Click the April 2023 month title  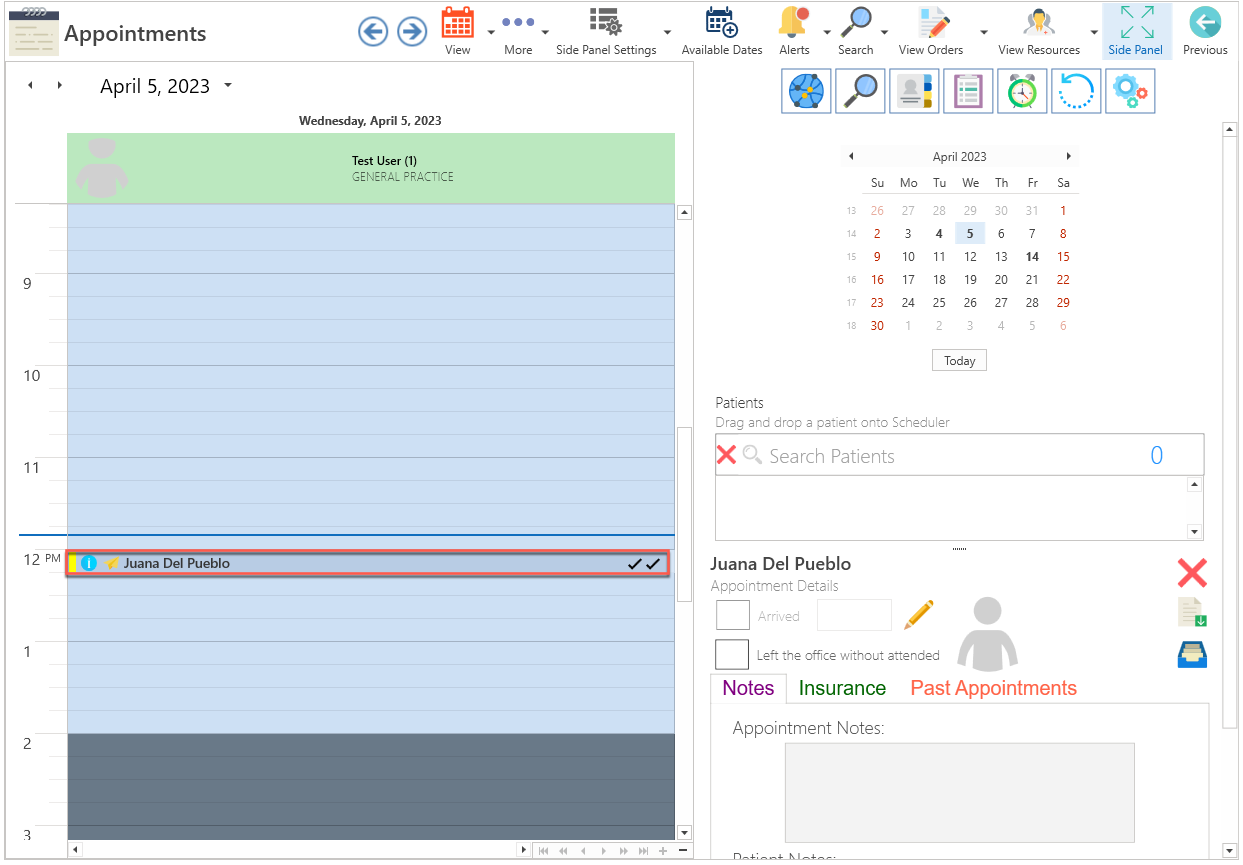point(959,156)
